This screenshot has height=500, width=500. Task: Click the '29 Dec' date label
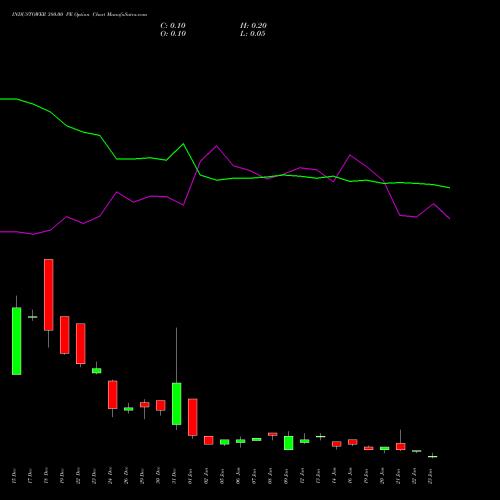(142, 476)
